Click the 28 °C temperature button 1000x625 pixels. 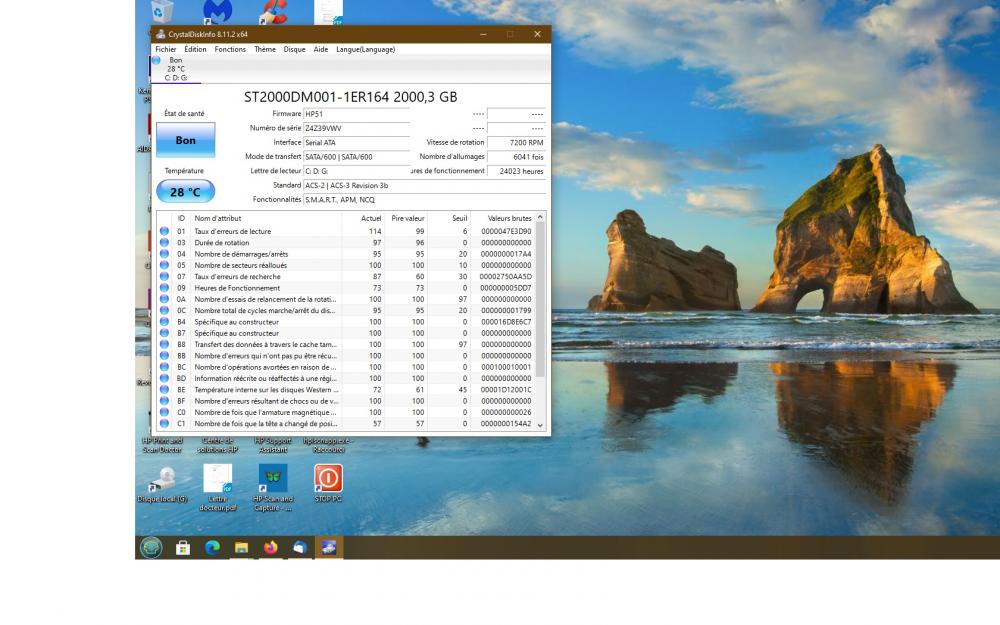[x=186, y=192]
